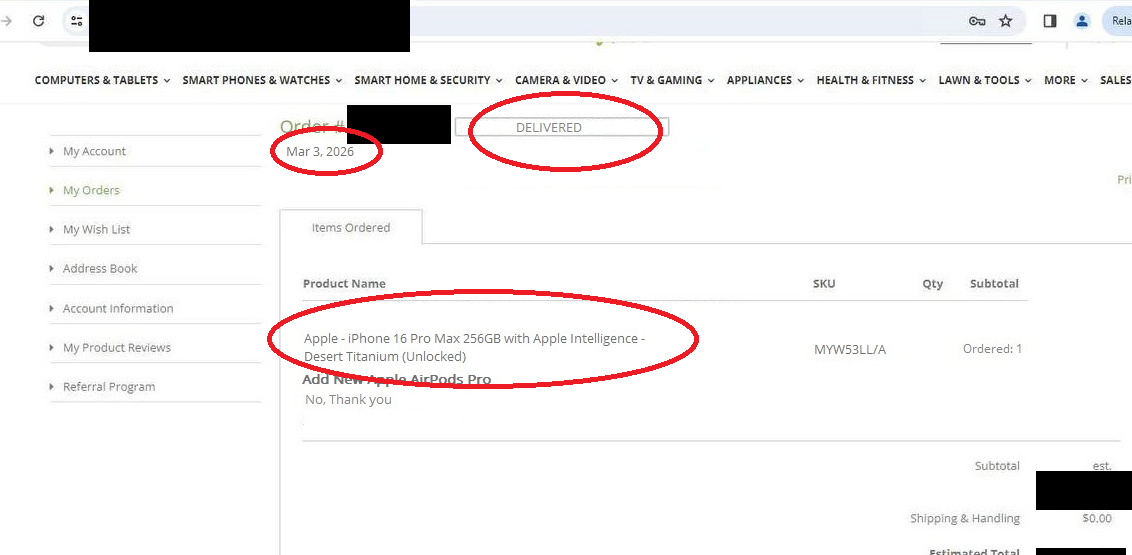Bookmark this page with the star icon
This screenshot has height=555, width=1132.
click(x=1006, y=21)
